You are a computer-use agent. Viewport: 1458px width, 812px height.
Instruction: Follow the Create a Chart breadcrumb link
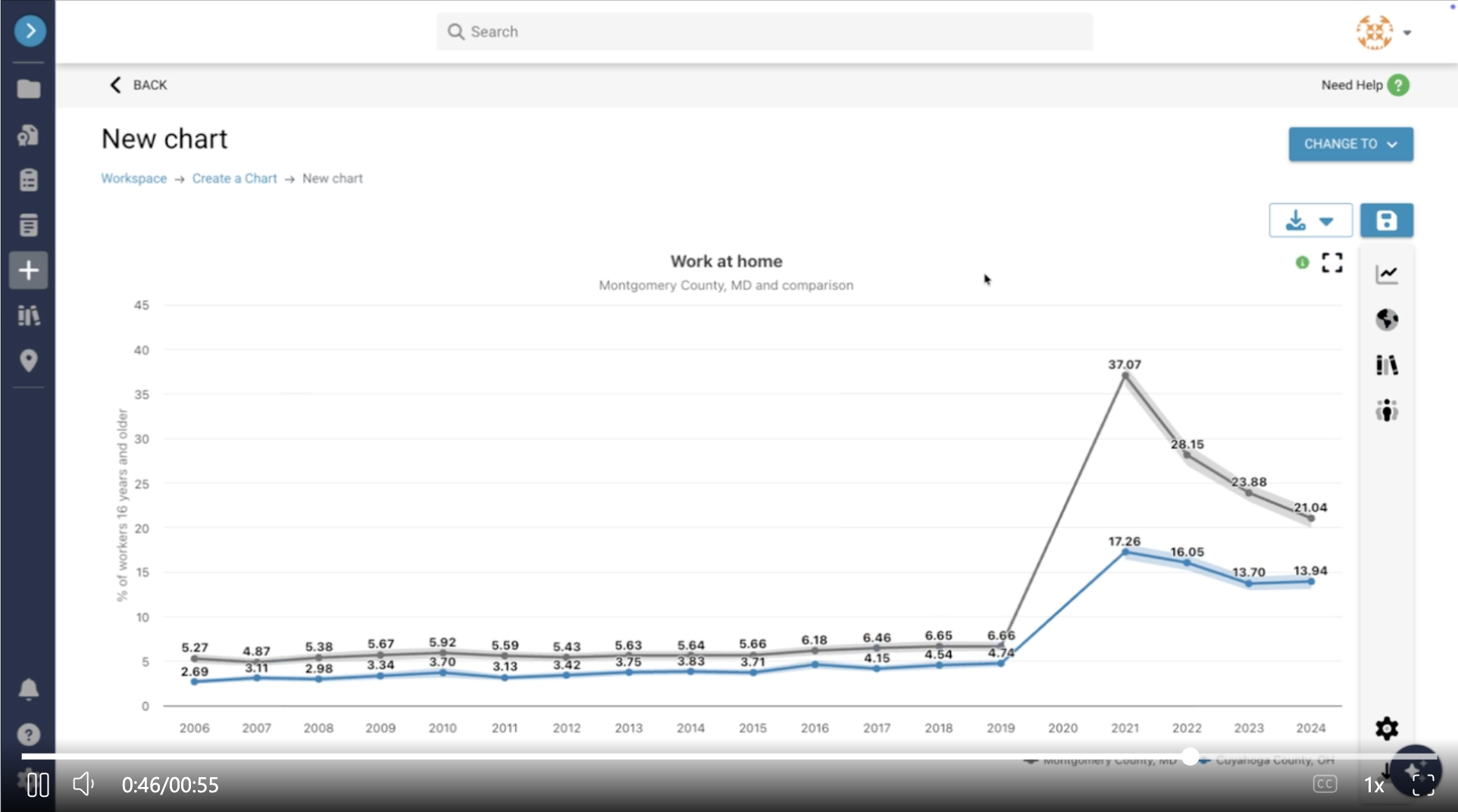pos(234,179)
